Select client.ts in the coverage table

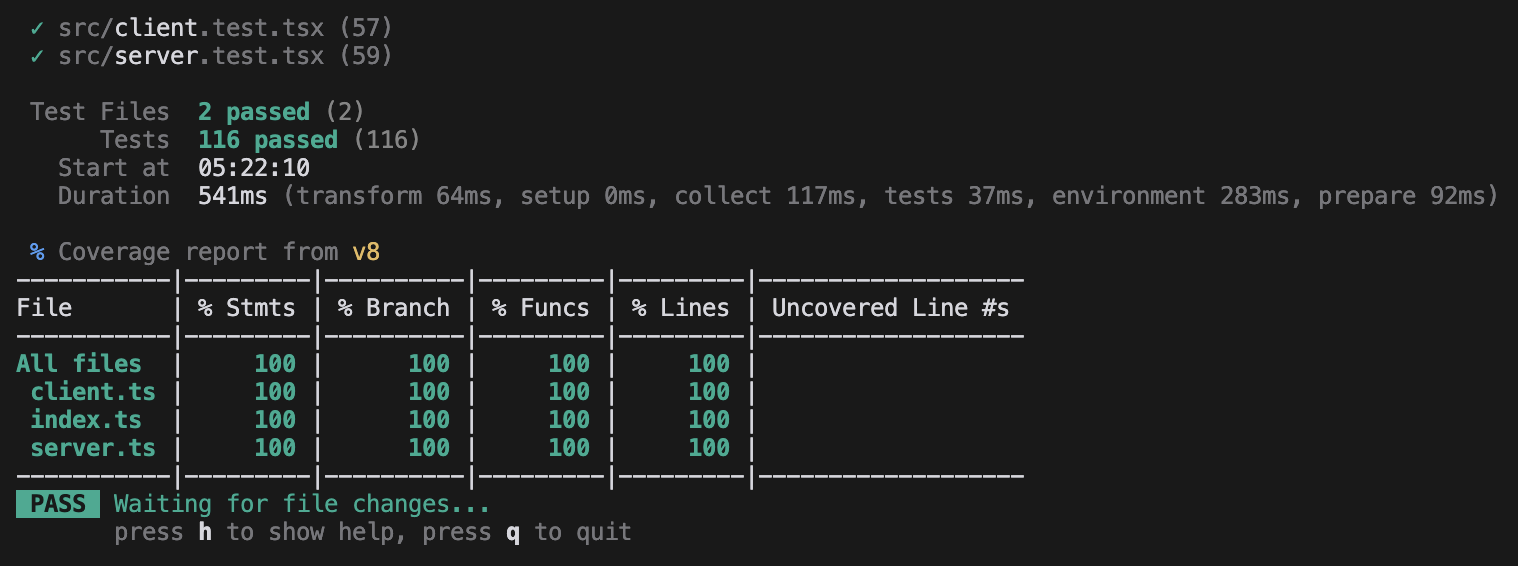pyautogui.click(x=93, y=392)
